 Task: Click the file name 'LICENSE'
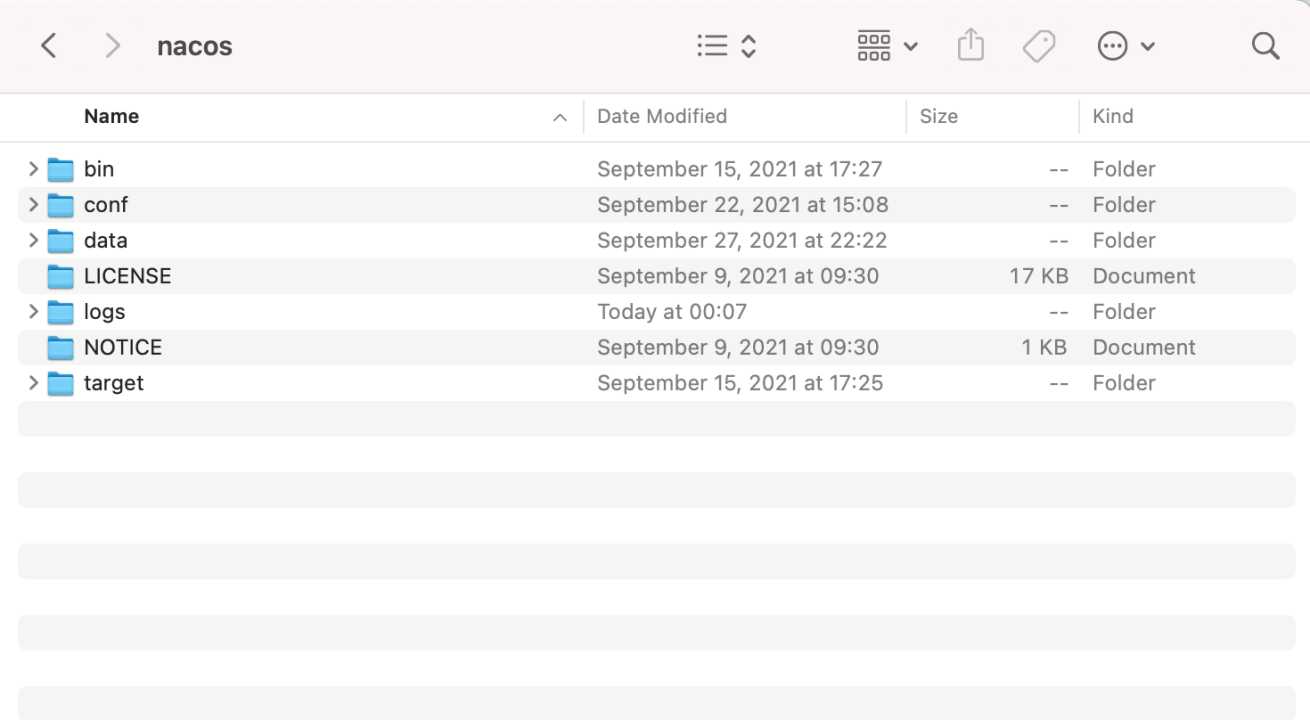[x=128, y=276]
